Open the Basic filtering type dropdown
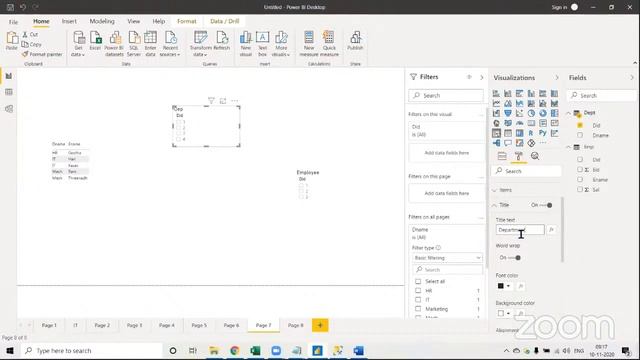This screenshot has height=360, width=640. click(447, 258)
